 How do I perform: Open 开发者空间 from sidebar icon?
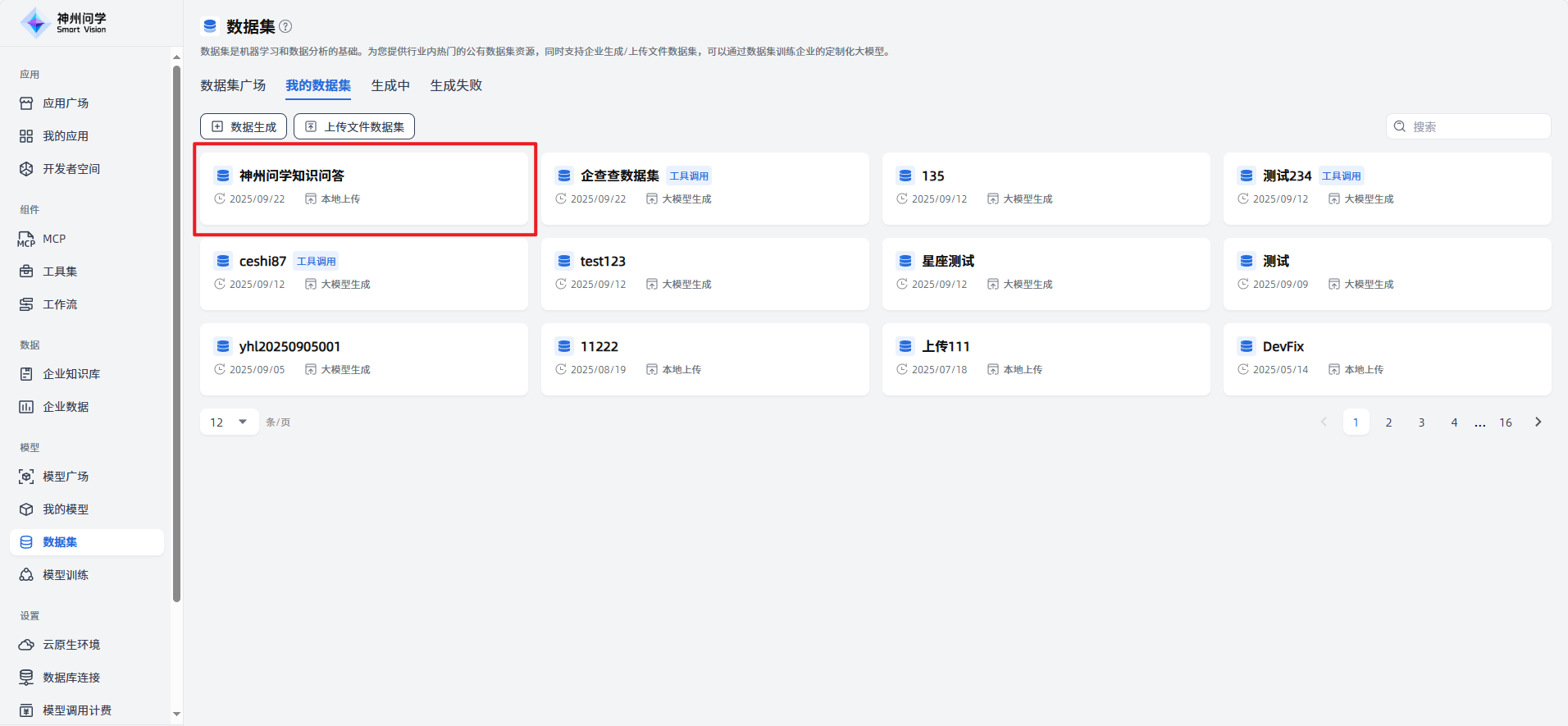pyautogui.click(x=26, y=169)
